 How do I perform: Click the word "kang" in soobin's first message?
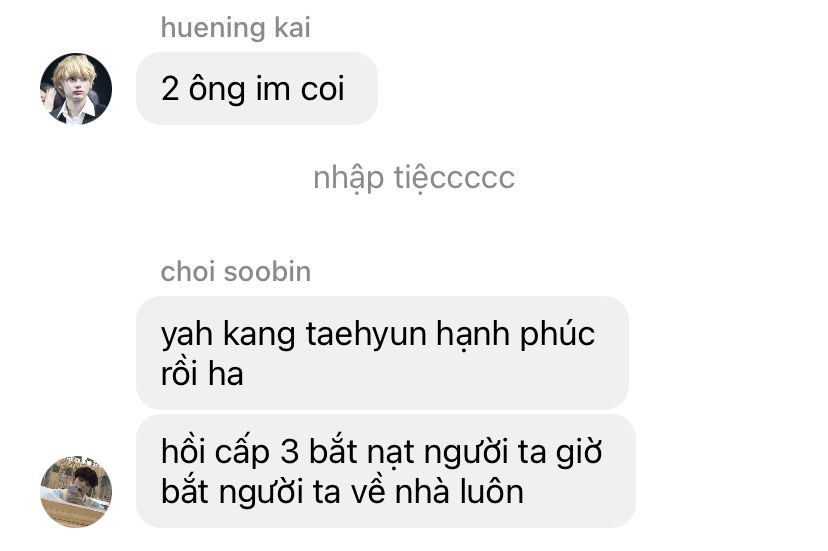(259, 335)
